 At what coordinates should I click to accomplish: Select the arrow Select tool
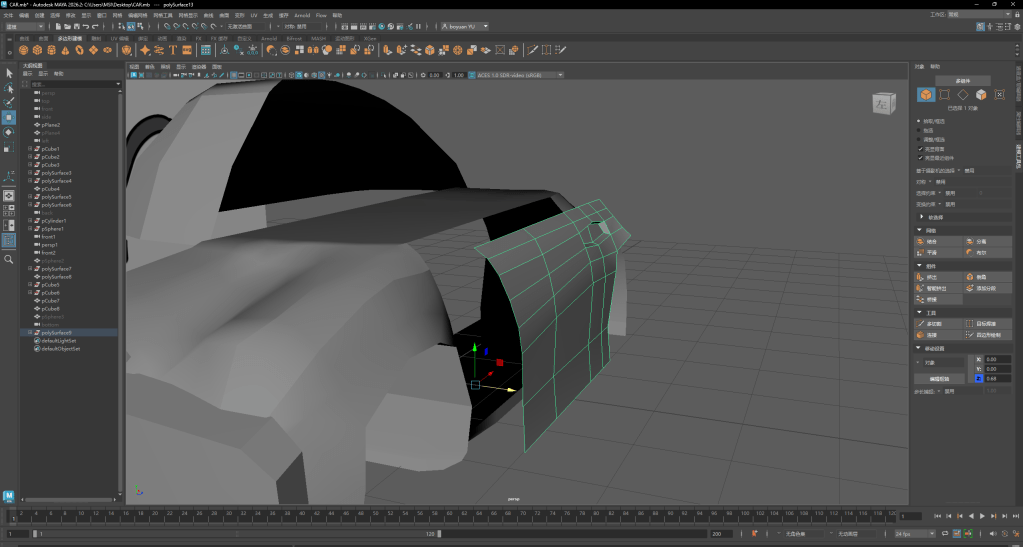tap(9, 73)
